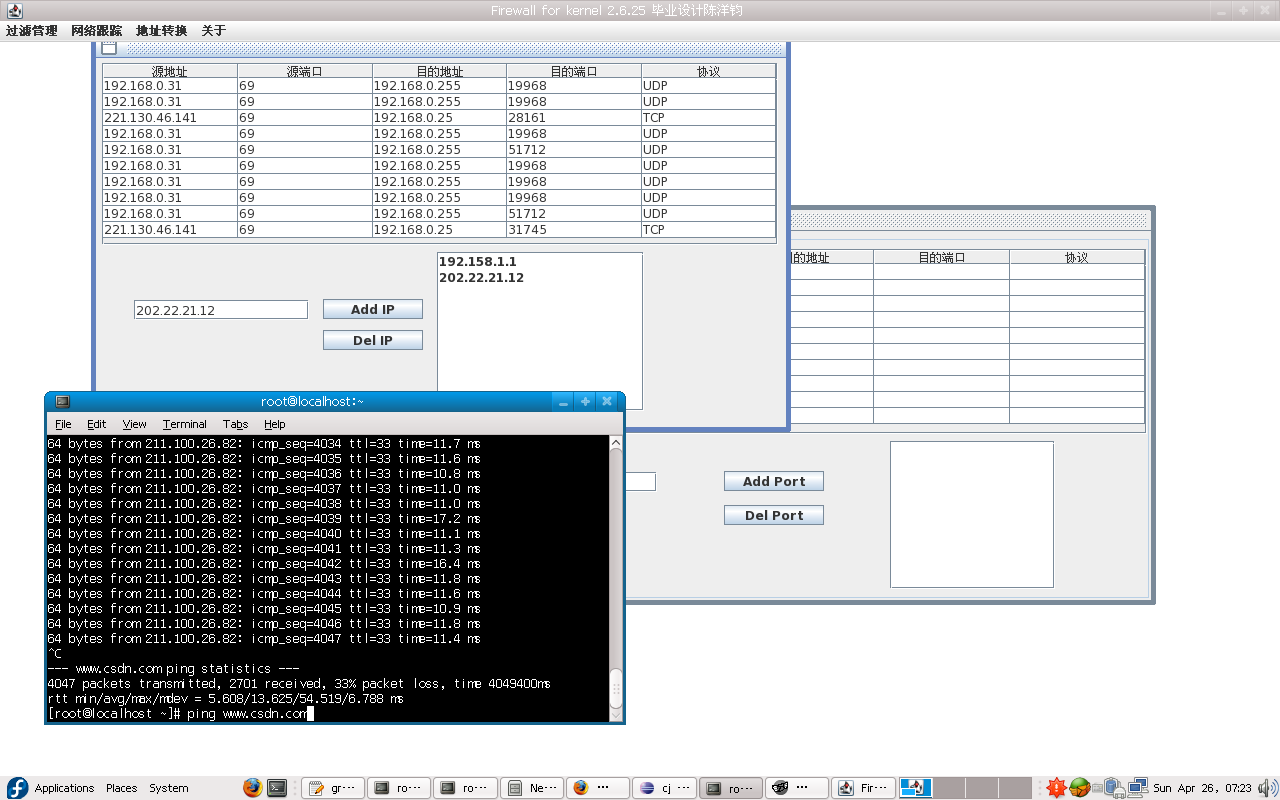Open the 网络跟踪 menu
Screen dimensions: 1280x800
(x=96, y=31)
